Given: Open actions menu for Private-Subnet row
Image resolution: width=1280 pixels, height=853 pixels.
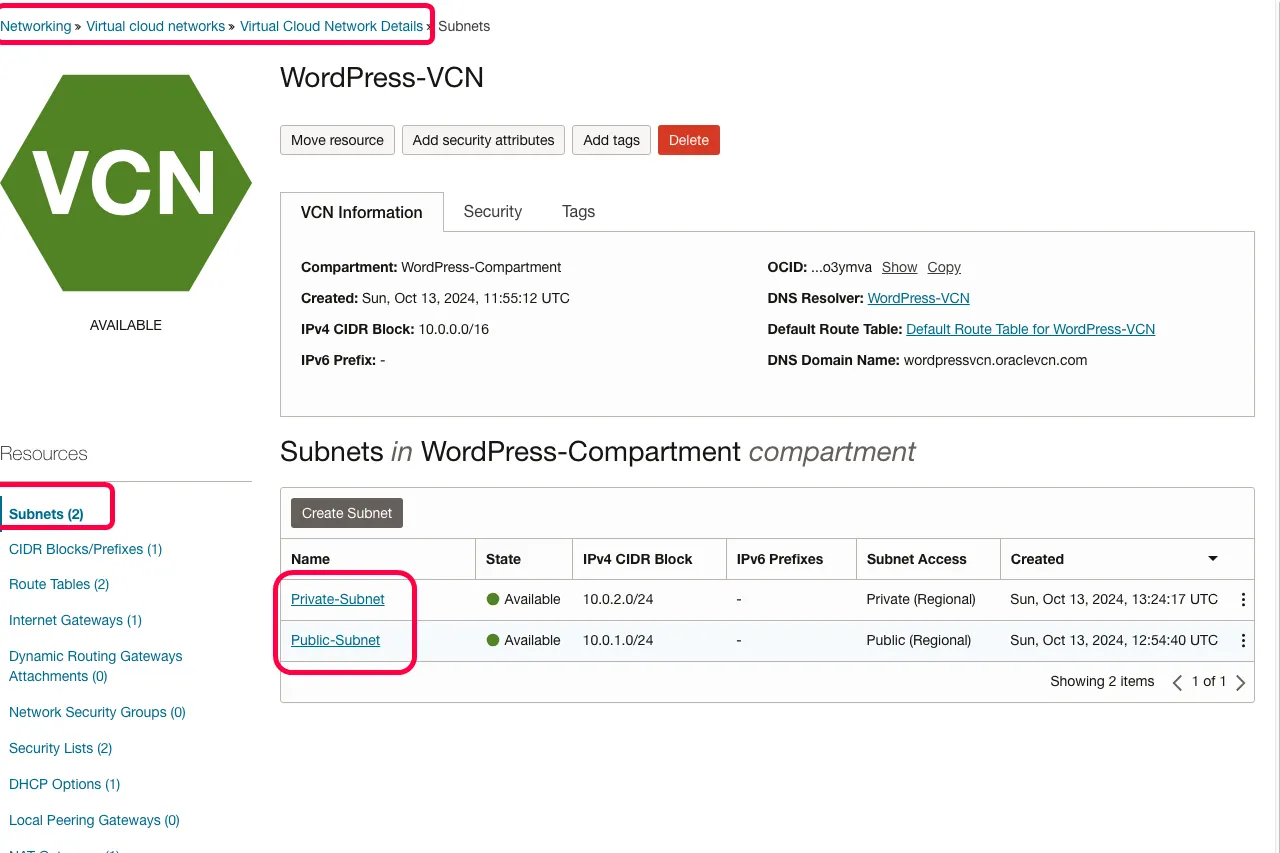Looking at the screenshot, I should (1243, 600).
